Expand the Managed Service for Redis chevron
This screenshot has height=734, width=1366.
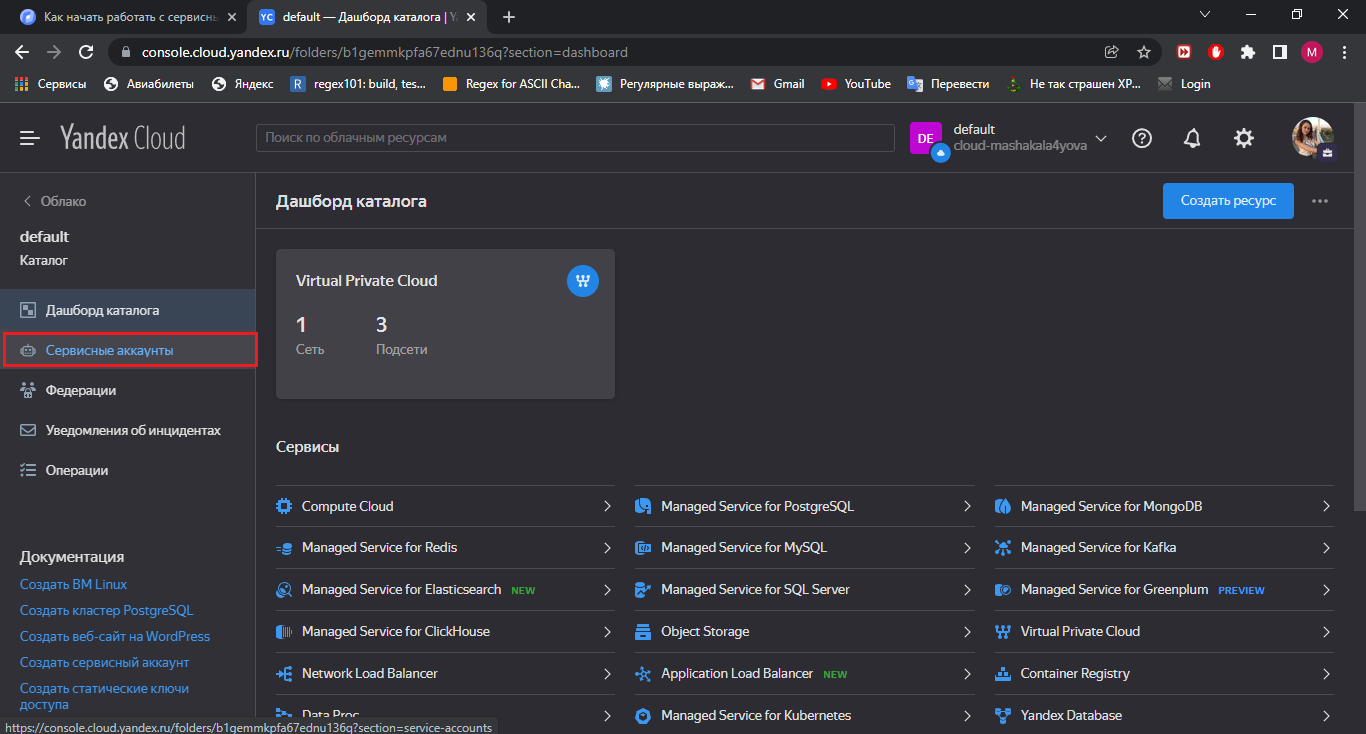tap(607, 548)
